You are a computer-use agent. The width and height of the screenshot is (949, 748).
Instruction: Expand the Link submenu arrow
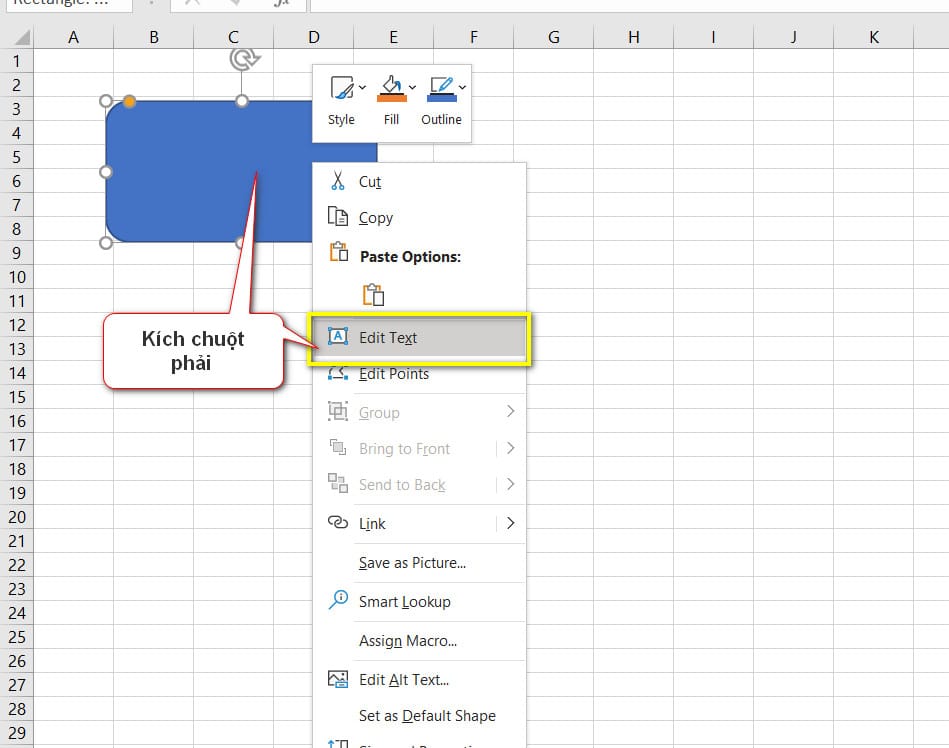pos(510,523)
